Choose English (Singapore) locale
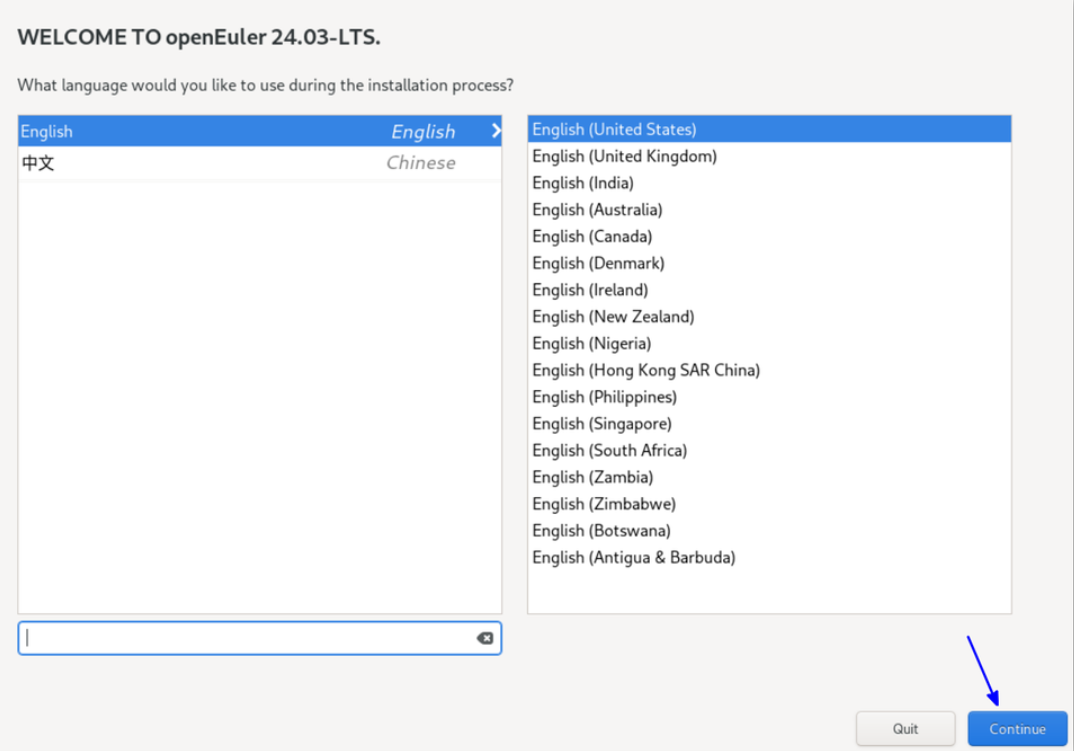Image resolution: width=1074 pixels, height=751 pixels. coord(769,423)
